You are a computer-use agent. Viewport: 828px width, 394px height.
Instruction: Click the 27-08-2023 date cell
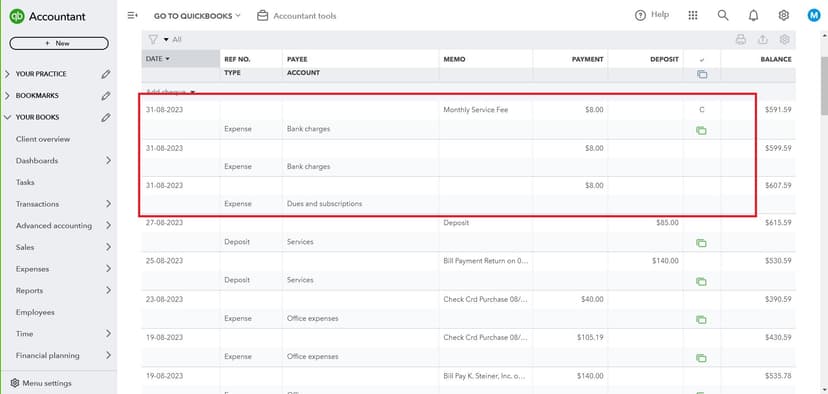point(164,223)
